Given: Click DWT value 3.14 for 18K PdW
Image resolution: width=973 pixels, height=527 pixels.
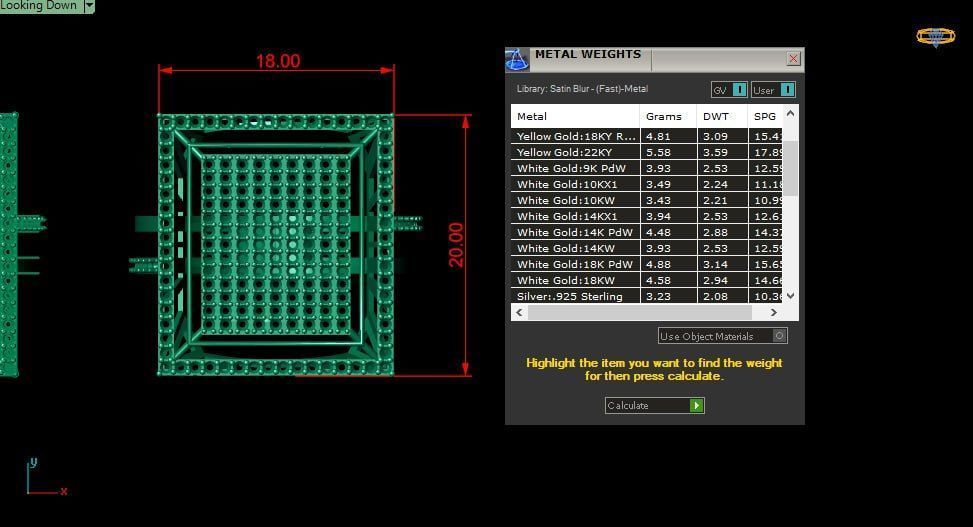Looking at the screenshot, I should point(715,264).
